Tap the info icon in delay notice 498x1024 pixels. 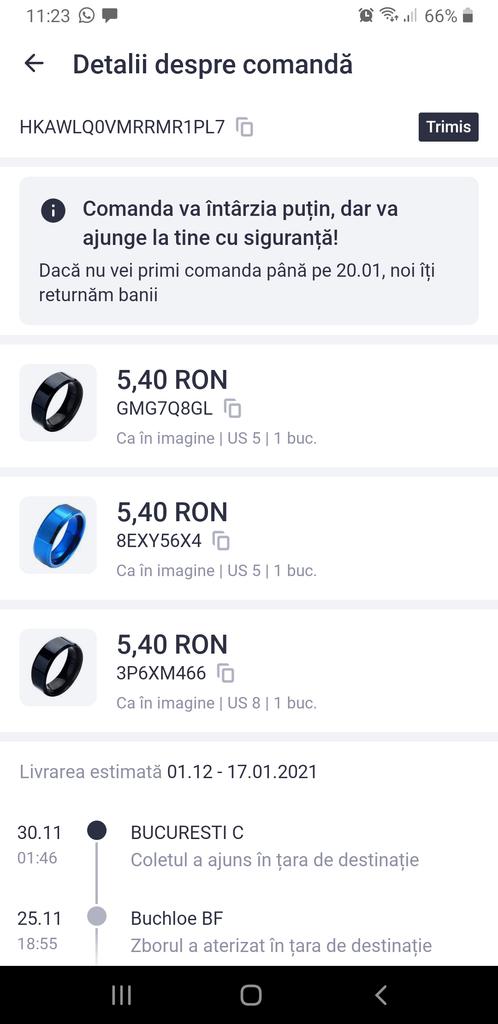(x=53, y=210)
